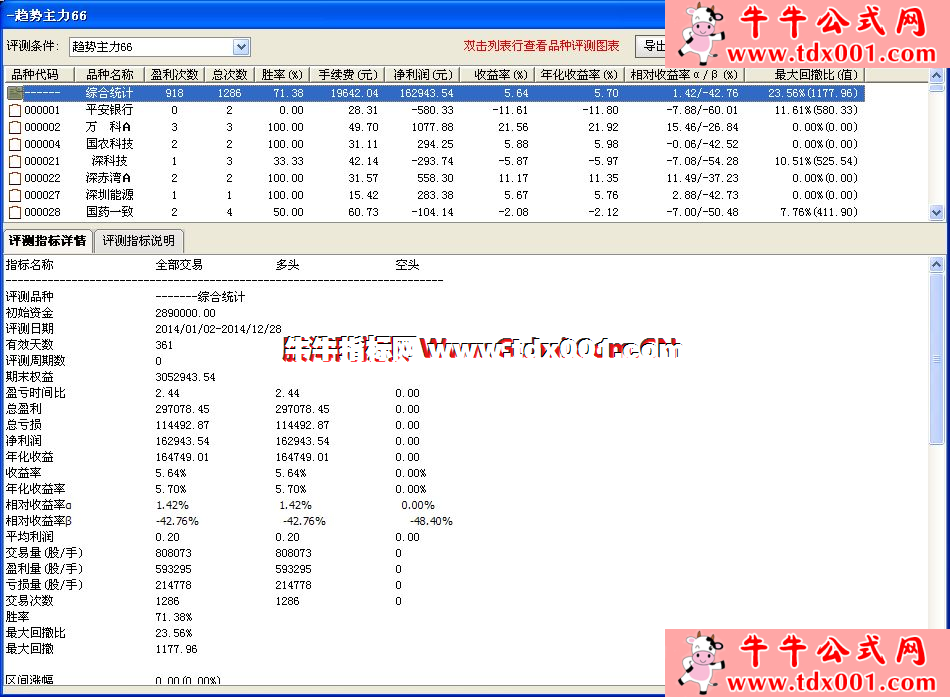
Task: Select the 深赤湾A row name
Action: click(108, 178)
